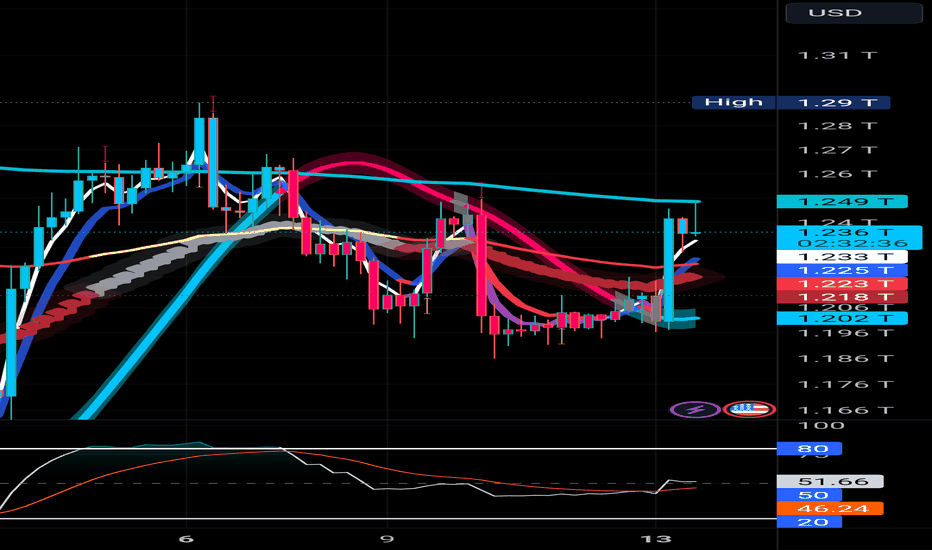Click the 1.31 T price scale value
Viewport: 932px width, 550px height.
click(837, 55)
